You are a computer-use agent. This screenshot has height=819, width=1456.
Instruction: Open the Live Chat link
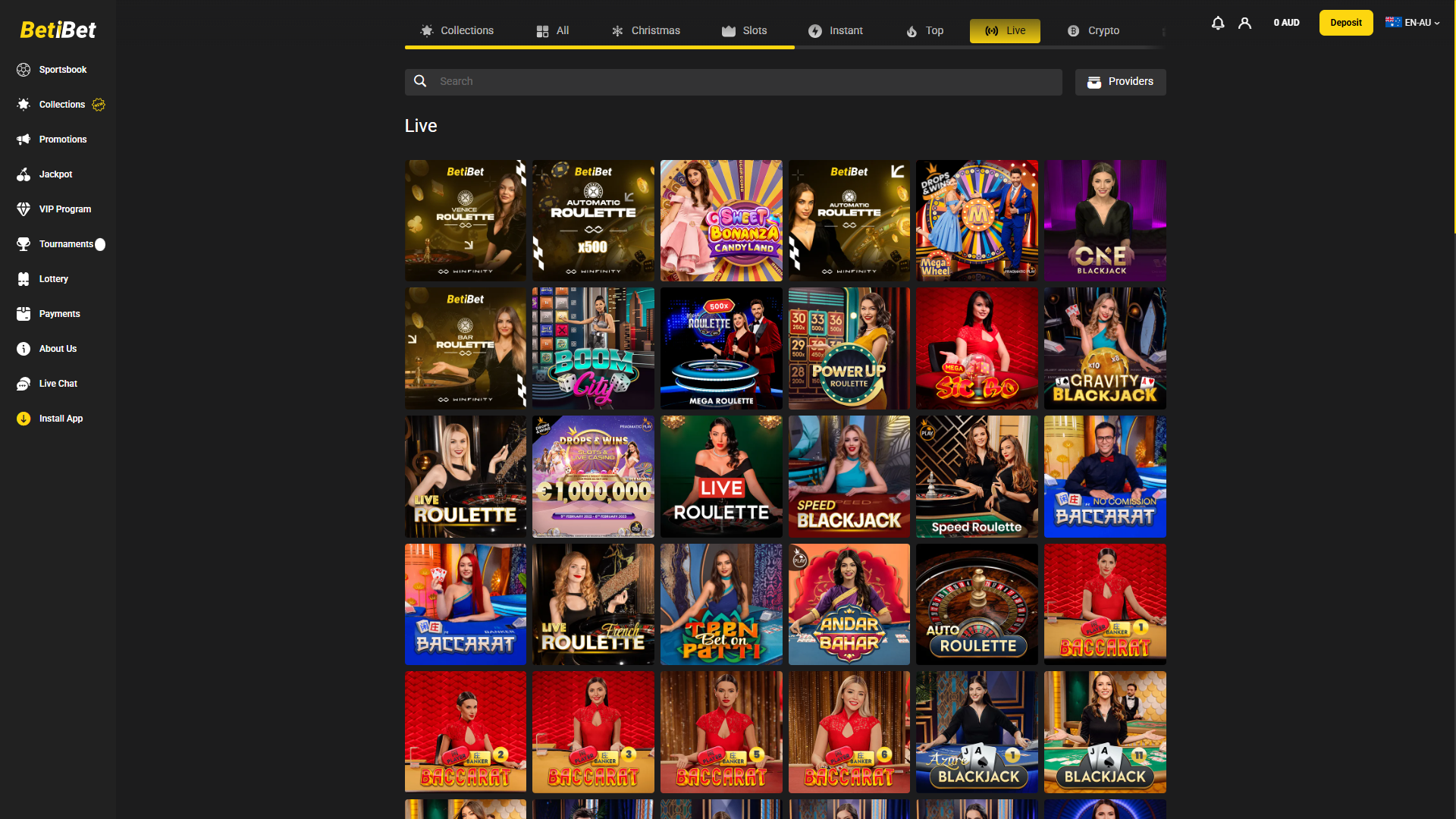pos(58,384)
